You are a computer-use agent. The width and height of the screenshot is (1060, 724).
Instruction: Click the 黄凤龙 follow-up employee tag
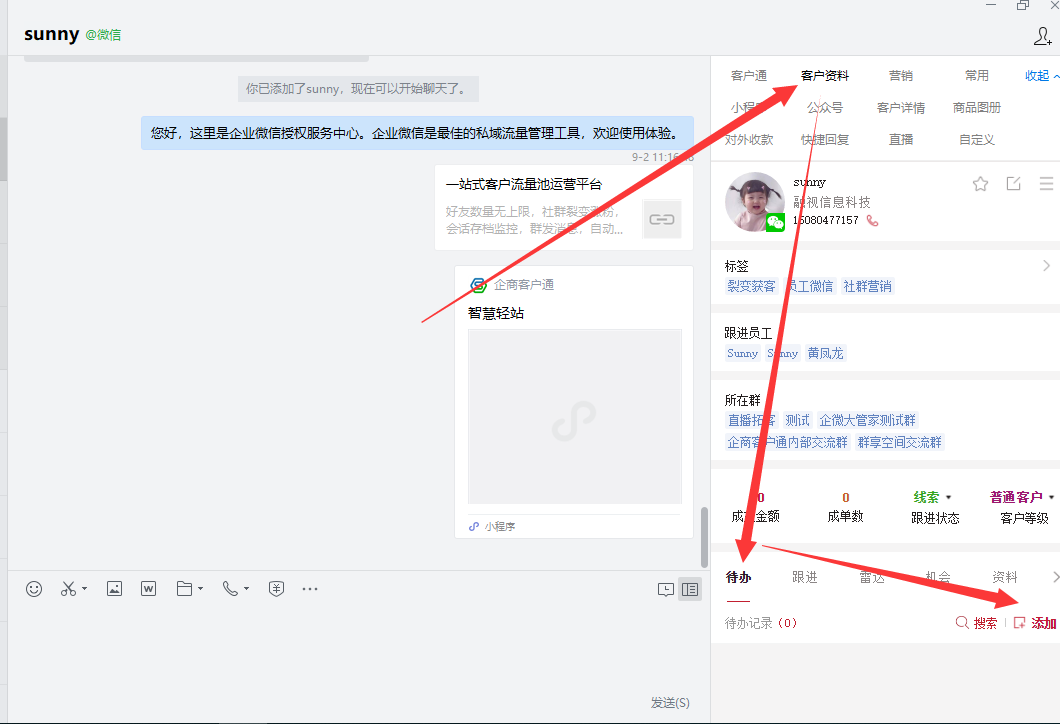pyautogui.click(x=825, y=353)
